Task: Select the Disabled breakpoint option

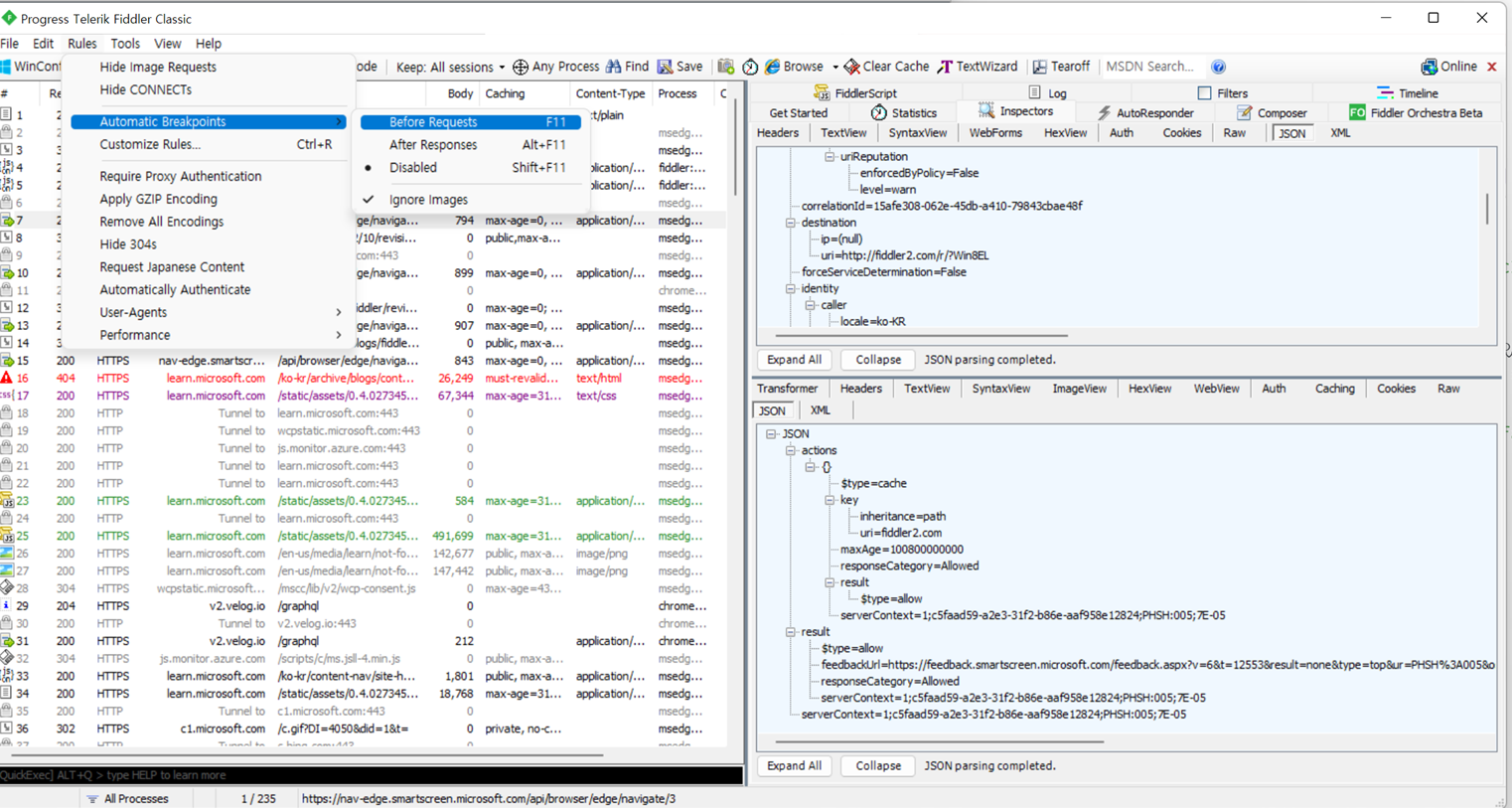Action: coord(413,168)
